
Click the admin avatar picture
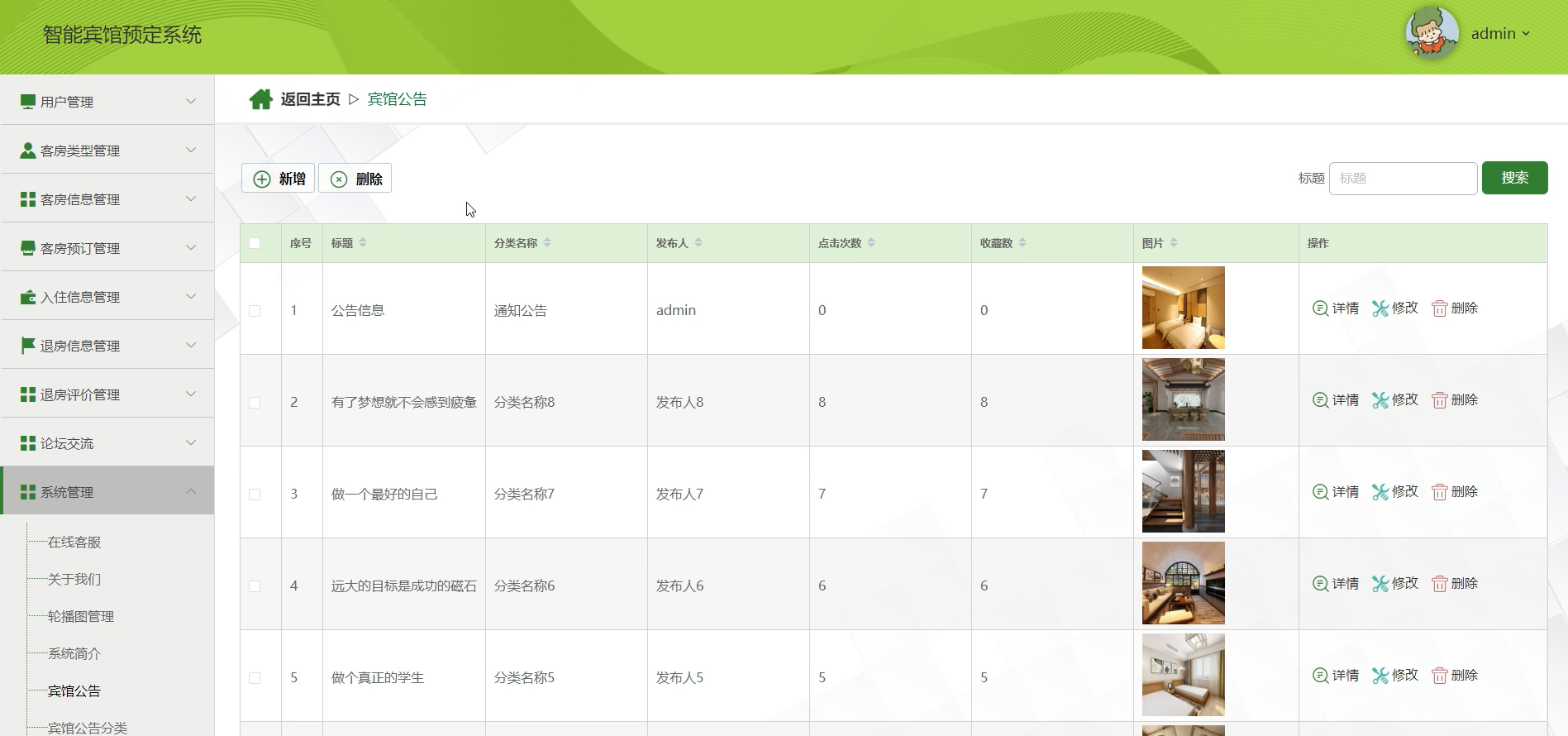[1432, 33]
